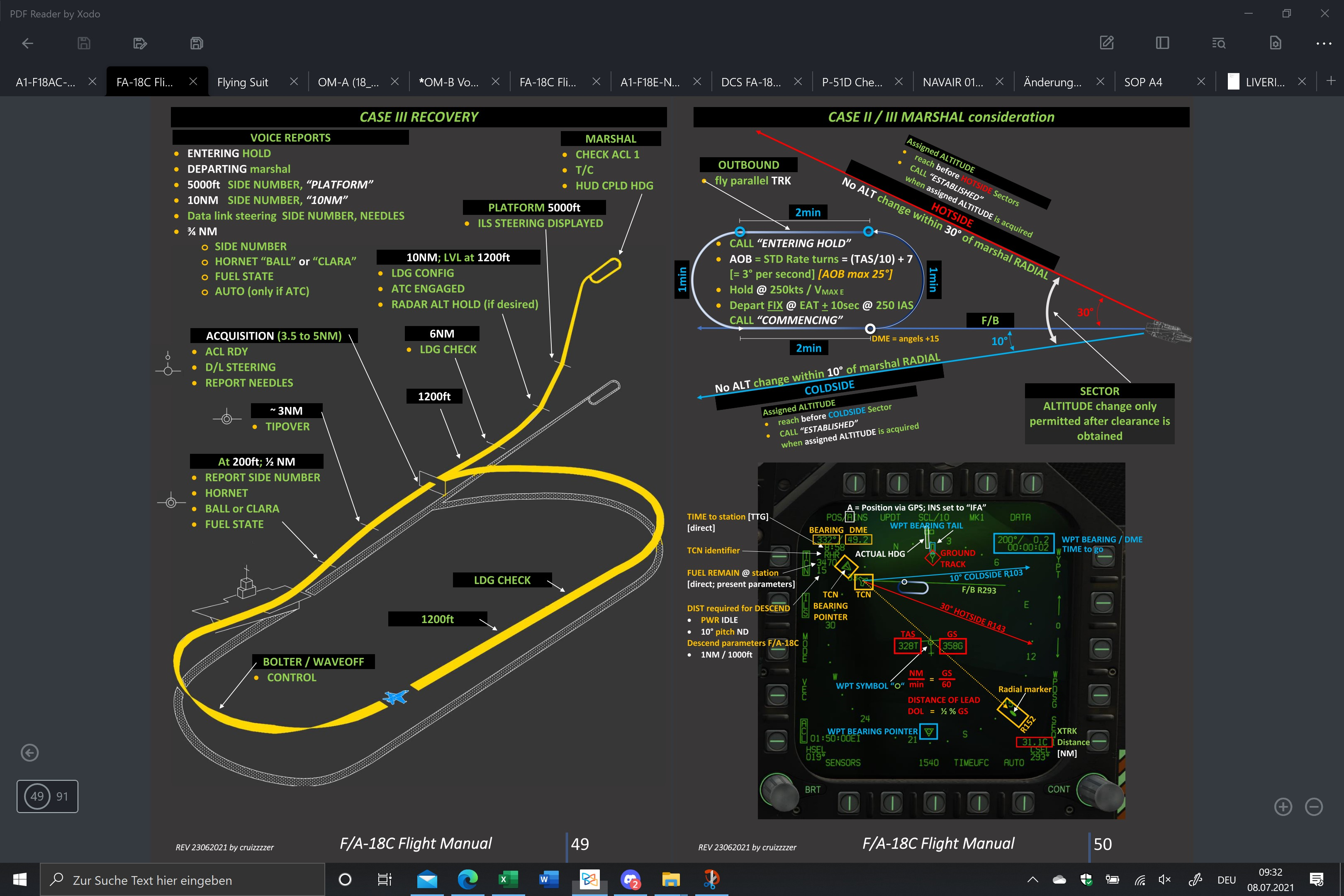Close the SOP A4 tab
The image size is (1344, 896).
click(x=1201, y=82)
